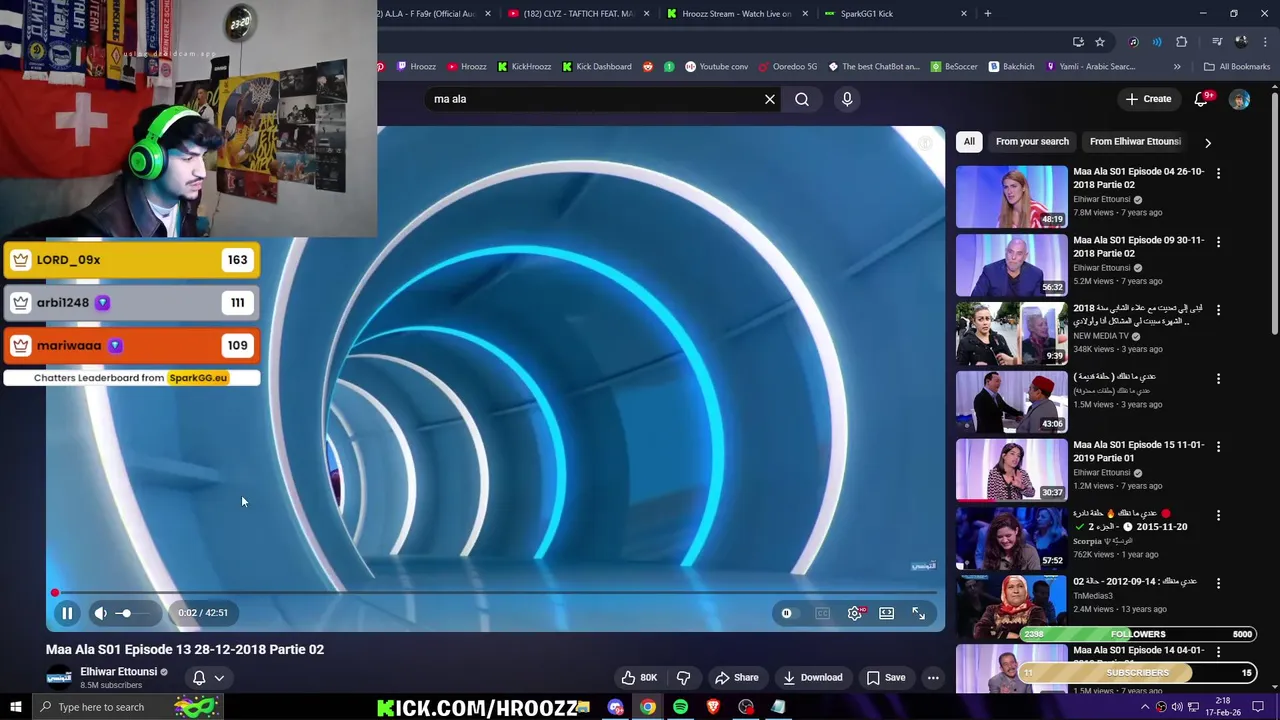Screen dimensions: 1280x720
Task: Clear the search query with the X
Action: 770,99
